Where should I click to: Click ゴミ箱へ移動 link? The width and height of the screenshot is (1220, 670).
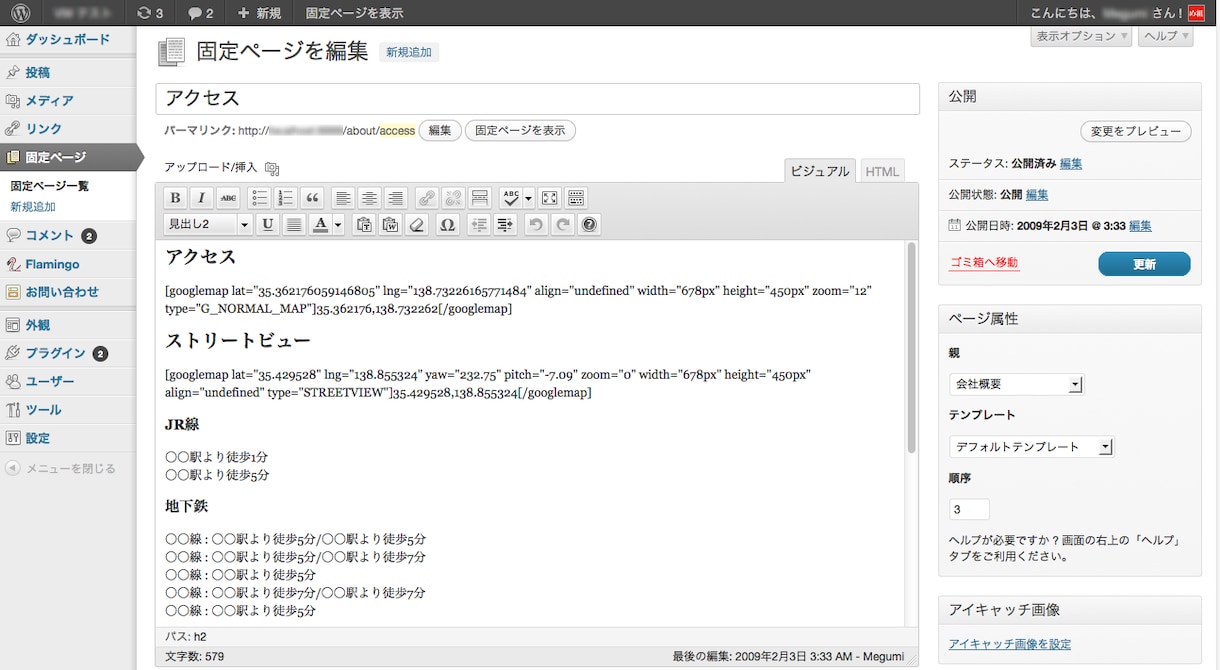tap(984, 263)
